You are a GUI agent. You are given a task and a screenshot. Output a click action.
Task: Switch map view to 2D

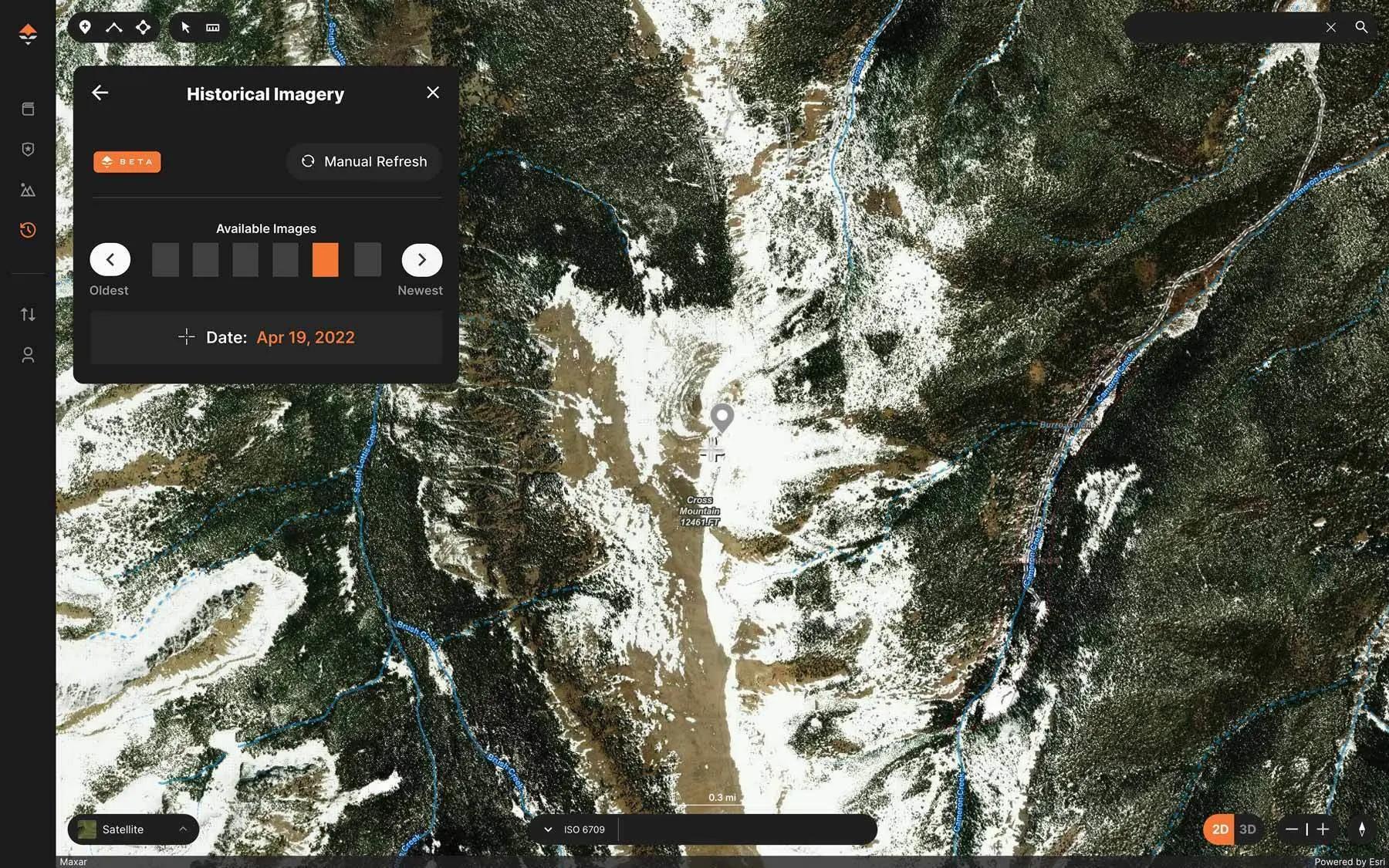point(1219,829)
